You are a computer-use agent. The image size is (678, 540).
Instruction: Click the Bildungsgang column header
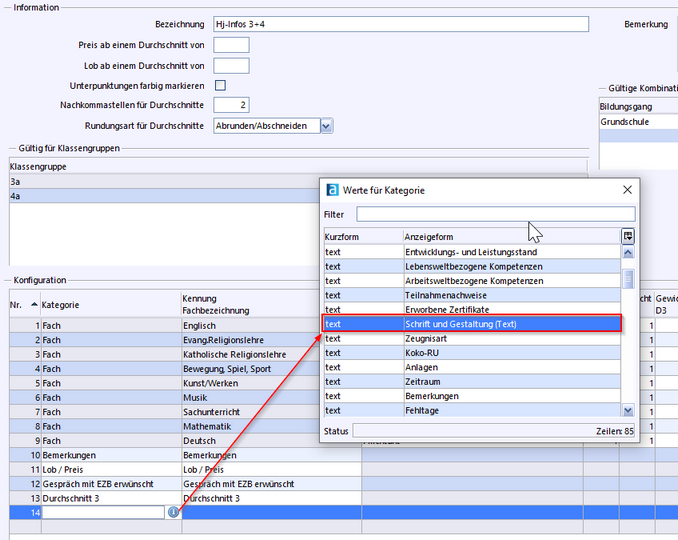(x=639, y=107)
